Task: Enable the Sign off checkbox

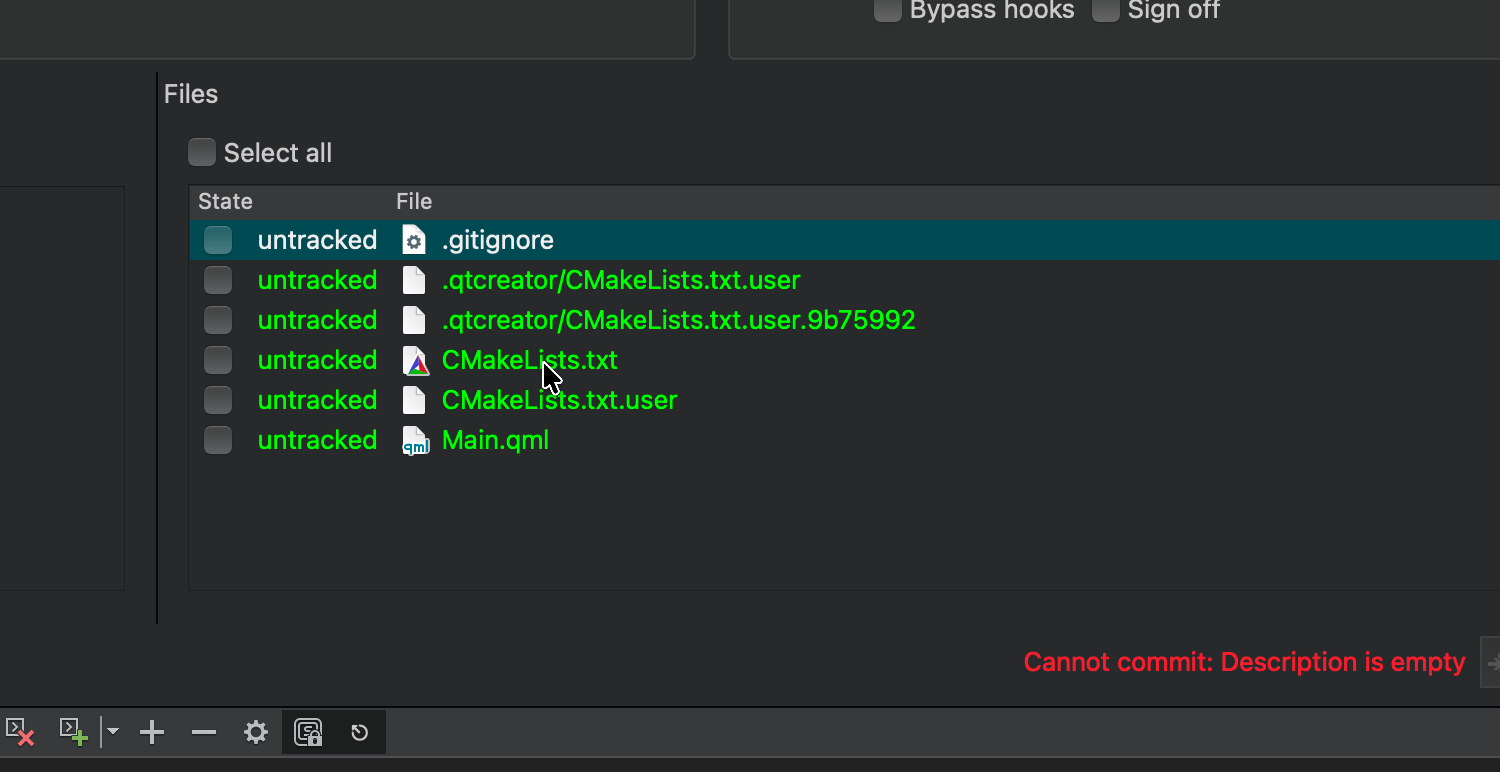Action: click(1105, 11)
